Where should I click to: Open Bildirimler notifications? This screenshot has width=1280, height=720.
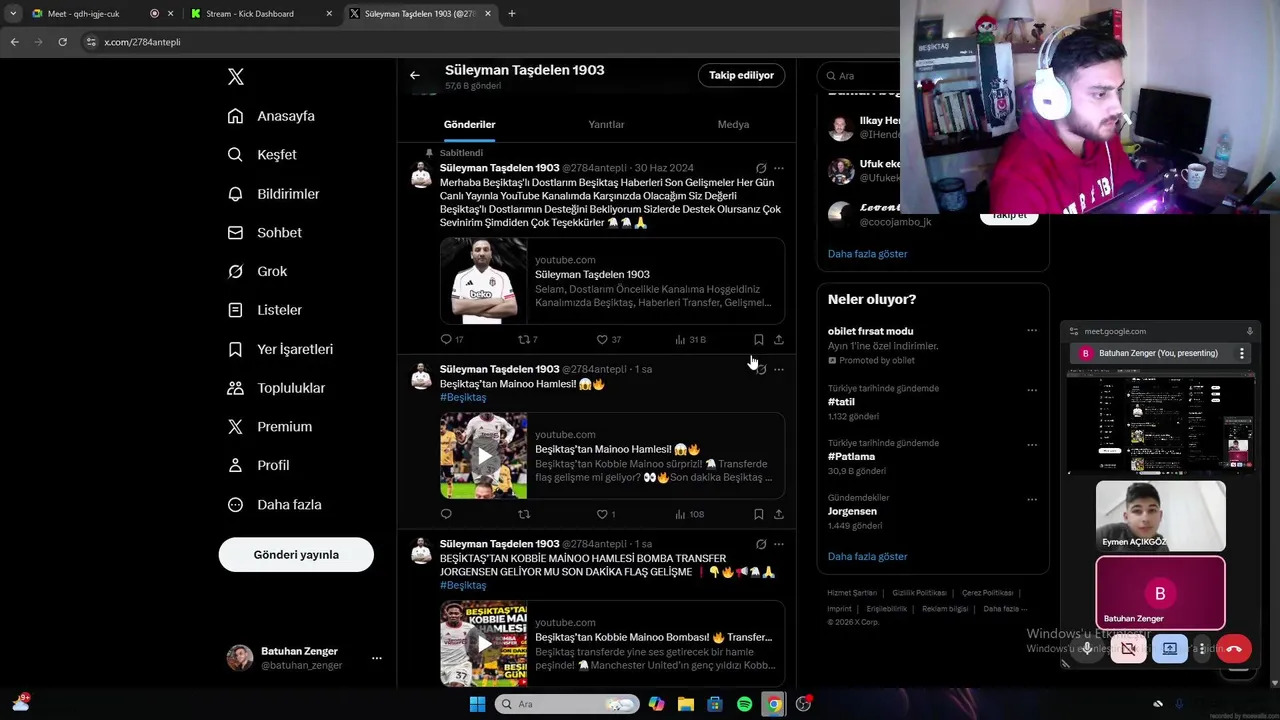(x=273, y=194)
